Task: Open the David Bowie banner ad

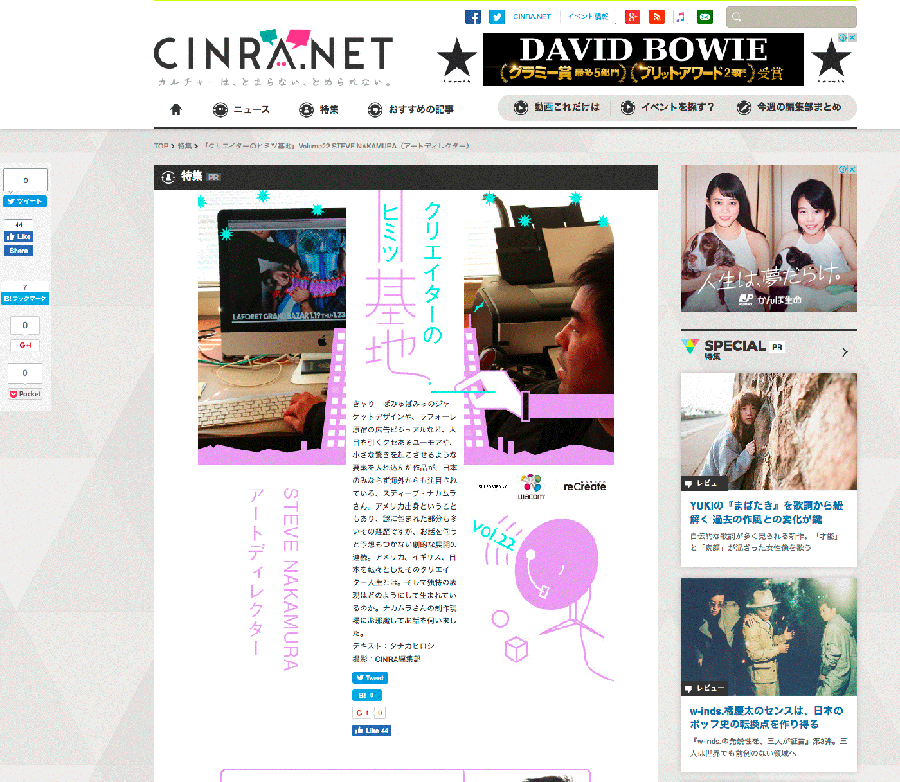Action: click(643, 60)
